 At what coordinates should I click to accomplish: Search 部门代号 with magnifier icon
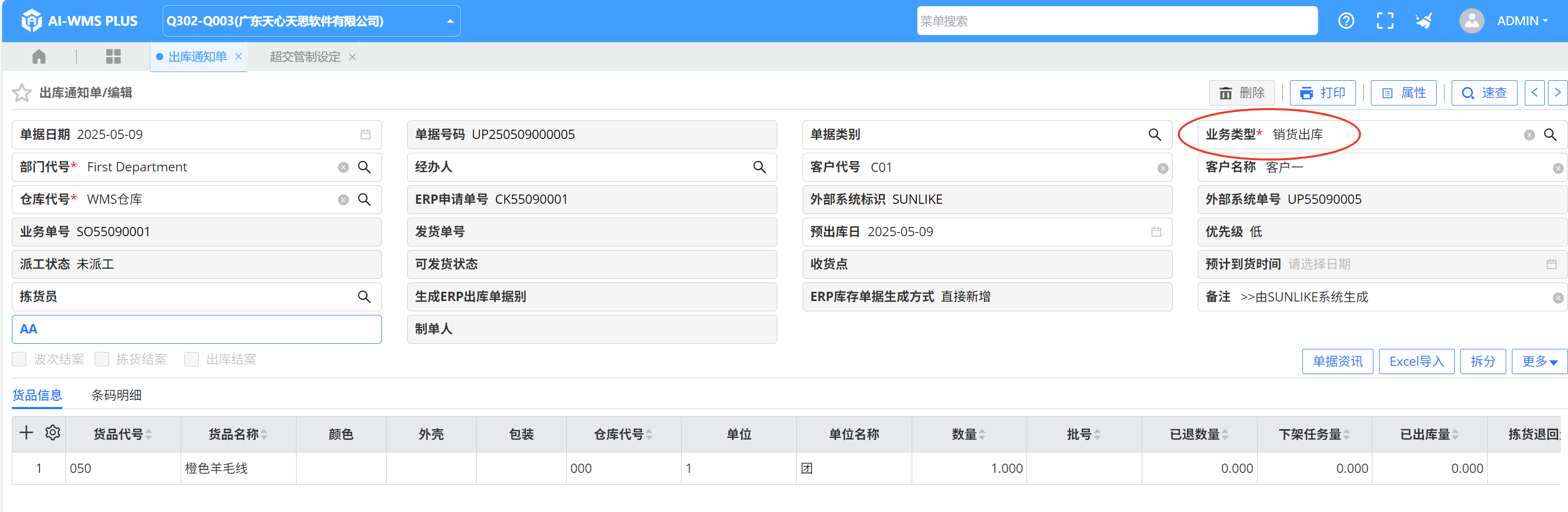point(364,167)
